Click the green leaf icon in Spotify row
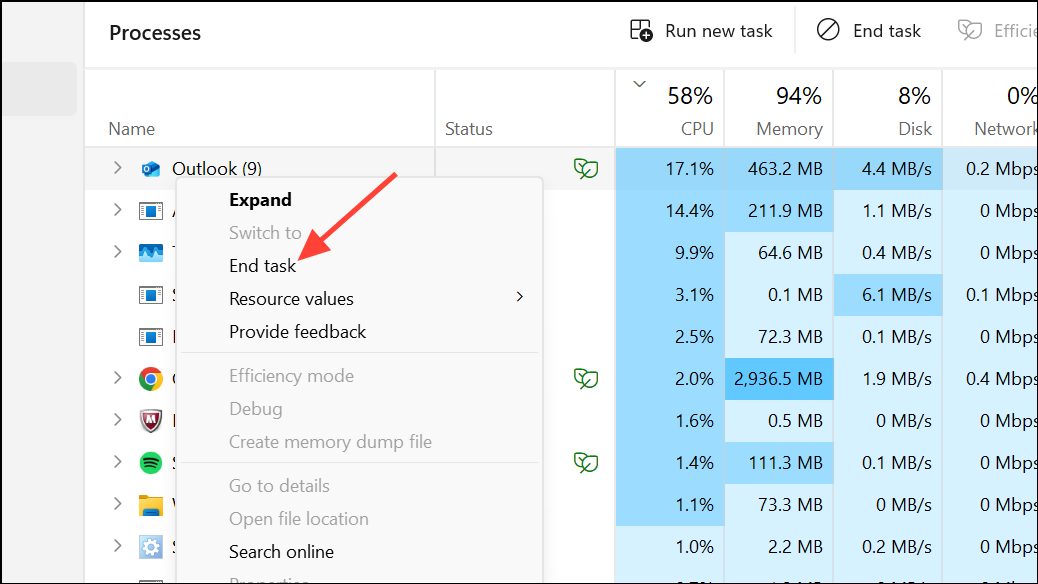Viewport: 1038px width, 584px height. coord(585,462)
